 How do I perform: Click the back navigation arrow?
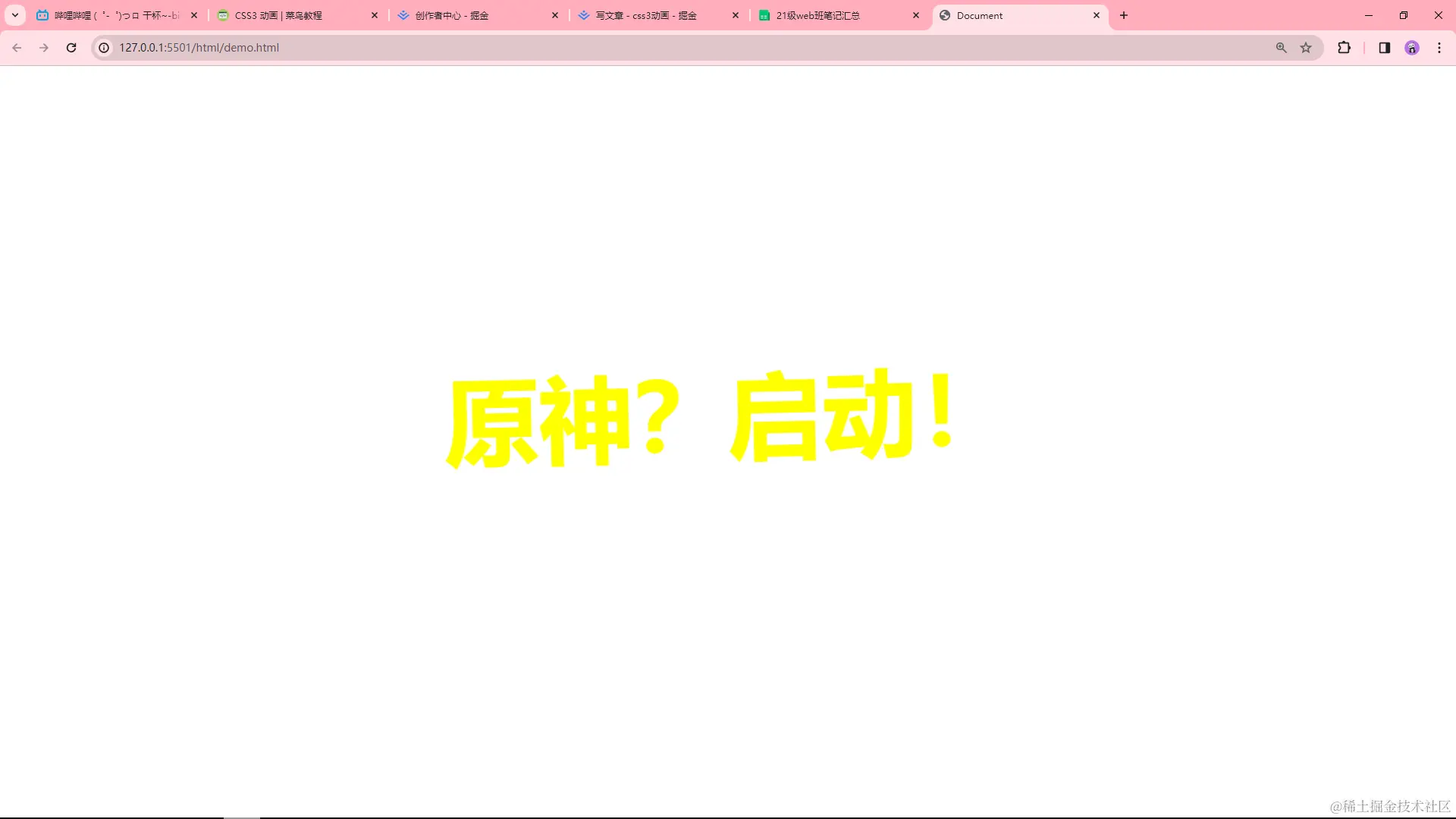tap(17, 47)
